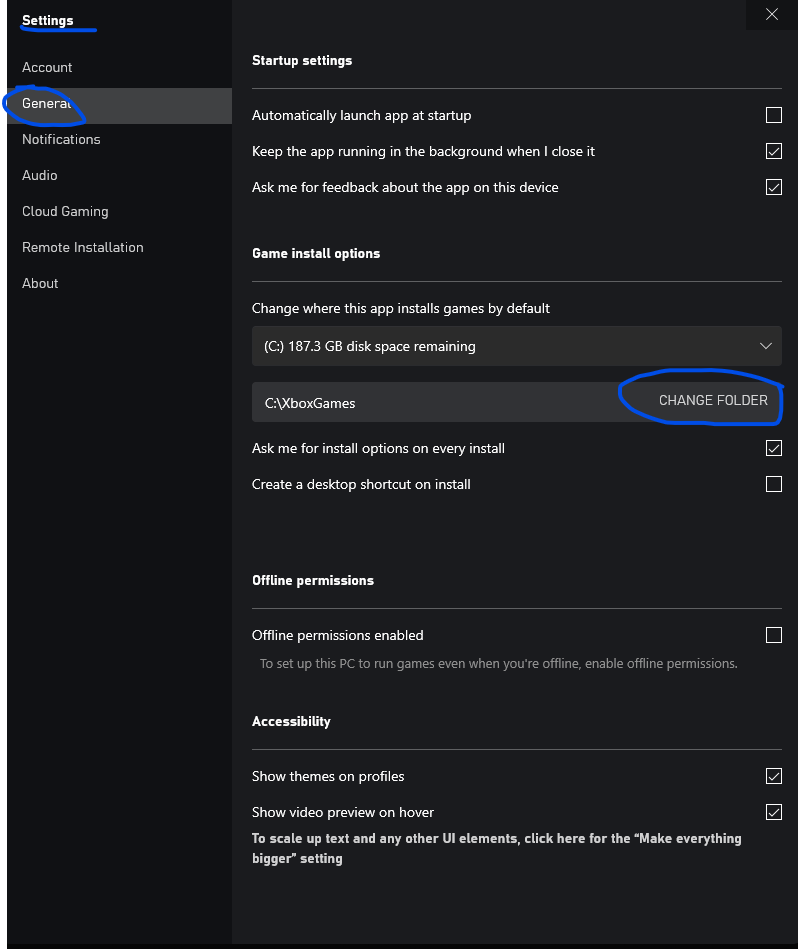This screenshot has height=949, width=798.
Task: Disable Ask me for feedback checkbox
Action: [773, 187]
